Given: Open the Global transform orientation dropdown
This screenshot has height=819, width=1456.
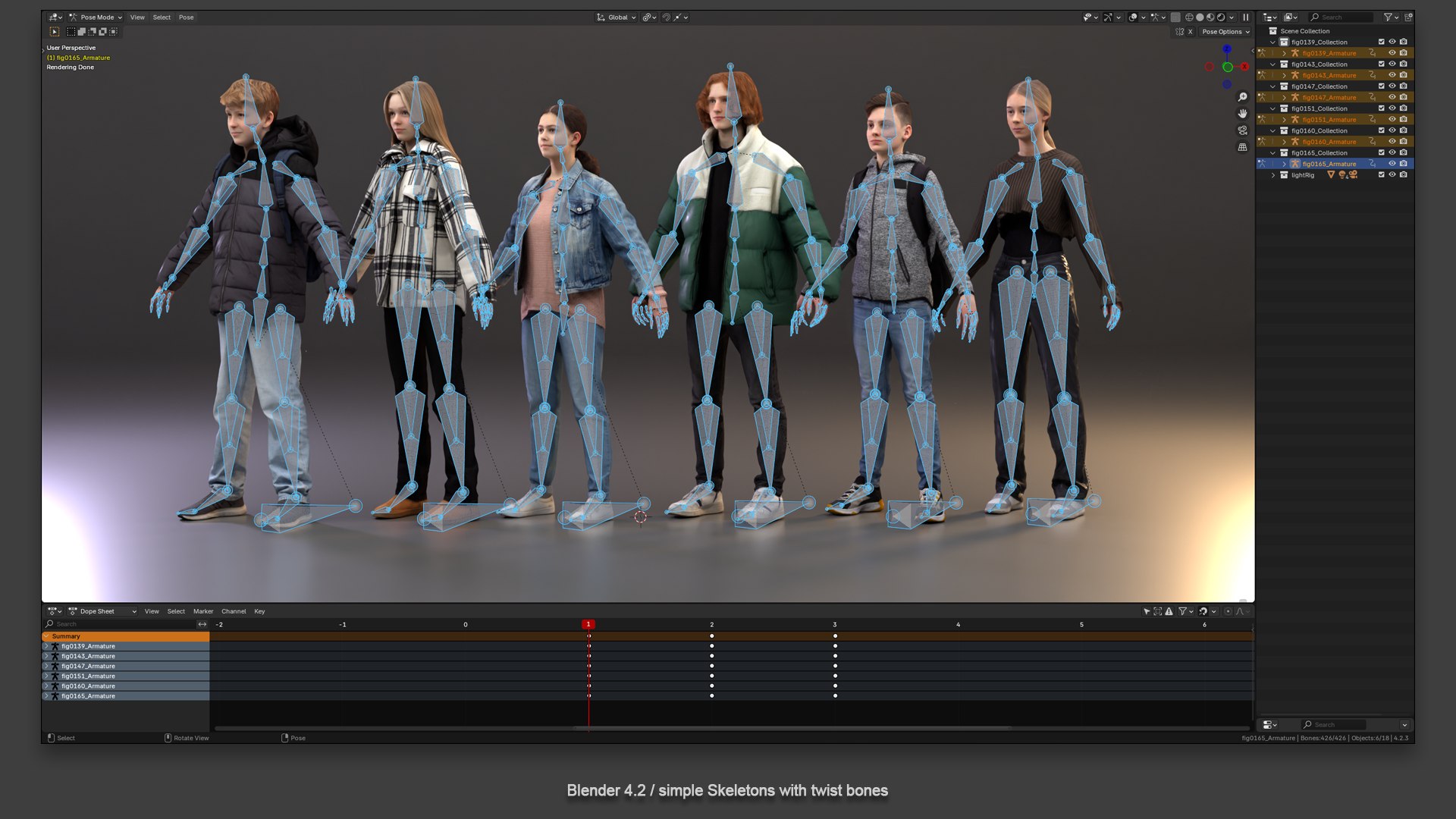Looking at the screenshot, I should (617, 17).
